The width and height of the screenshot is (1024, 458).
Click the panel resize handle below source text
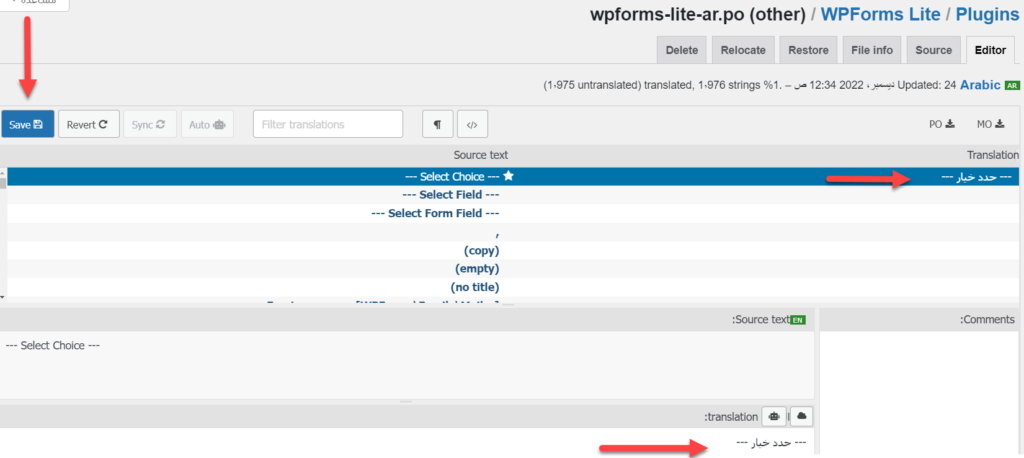pyautogui.click(x=406, y=401)
